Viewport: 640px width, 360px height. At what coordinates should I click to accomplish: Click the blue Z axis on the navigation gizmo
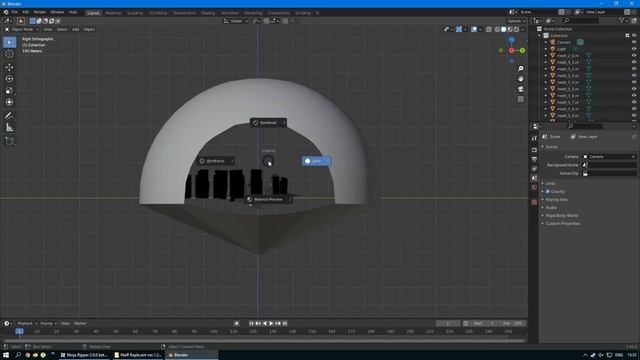tap(511, 40)
